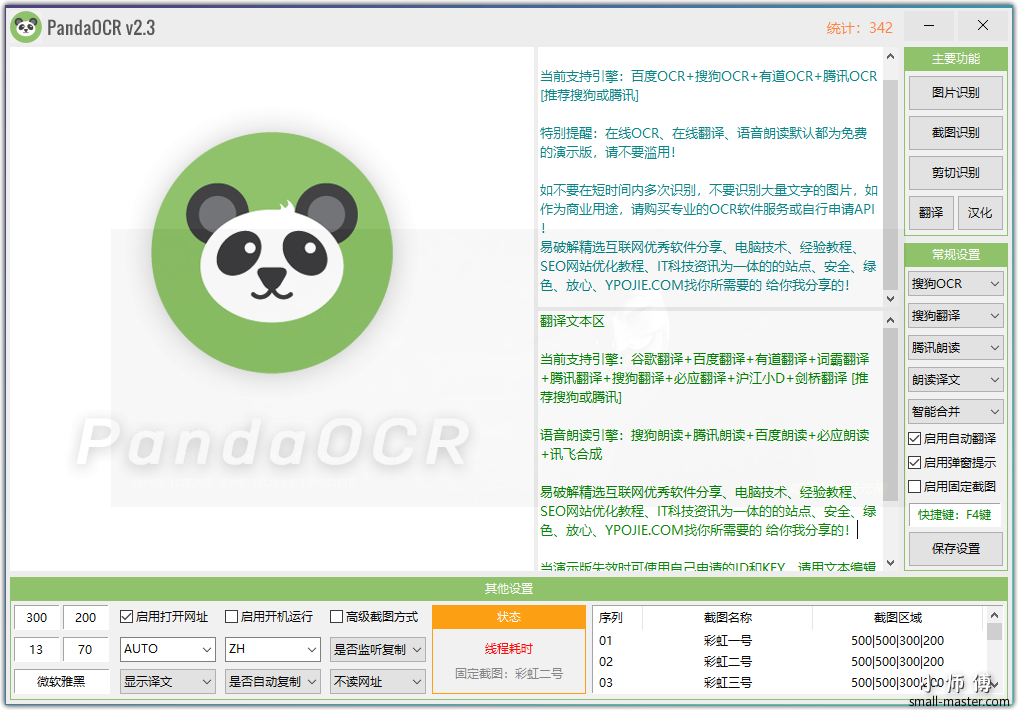The height and width of the screenshot is (710, 1018).
Task: Minimize the PandaOCR window
Action: [929, 26]
